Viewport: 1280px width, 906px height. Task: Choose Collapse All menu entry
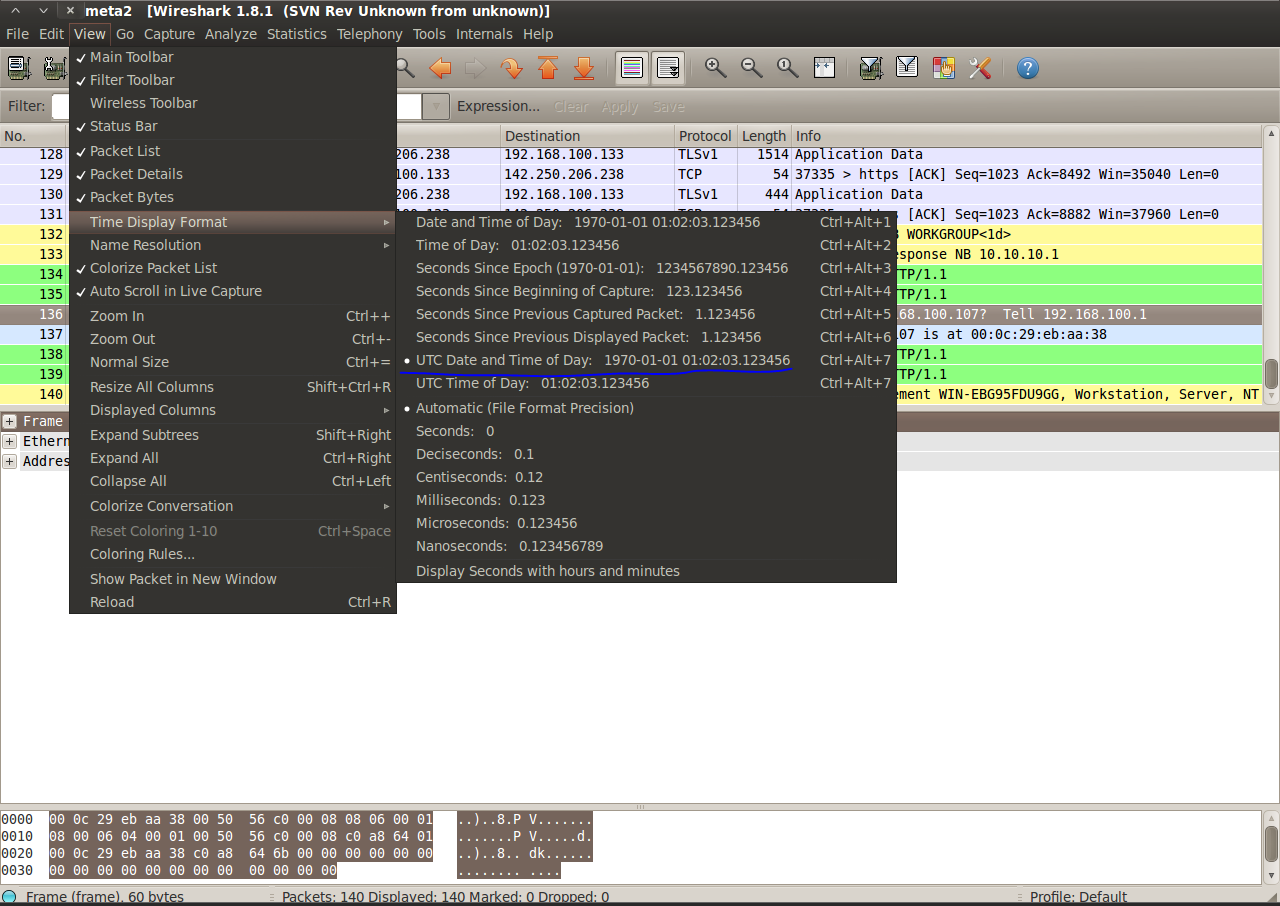[233, 481]
